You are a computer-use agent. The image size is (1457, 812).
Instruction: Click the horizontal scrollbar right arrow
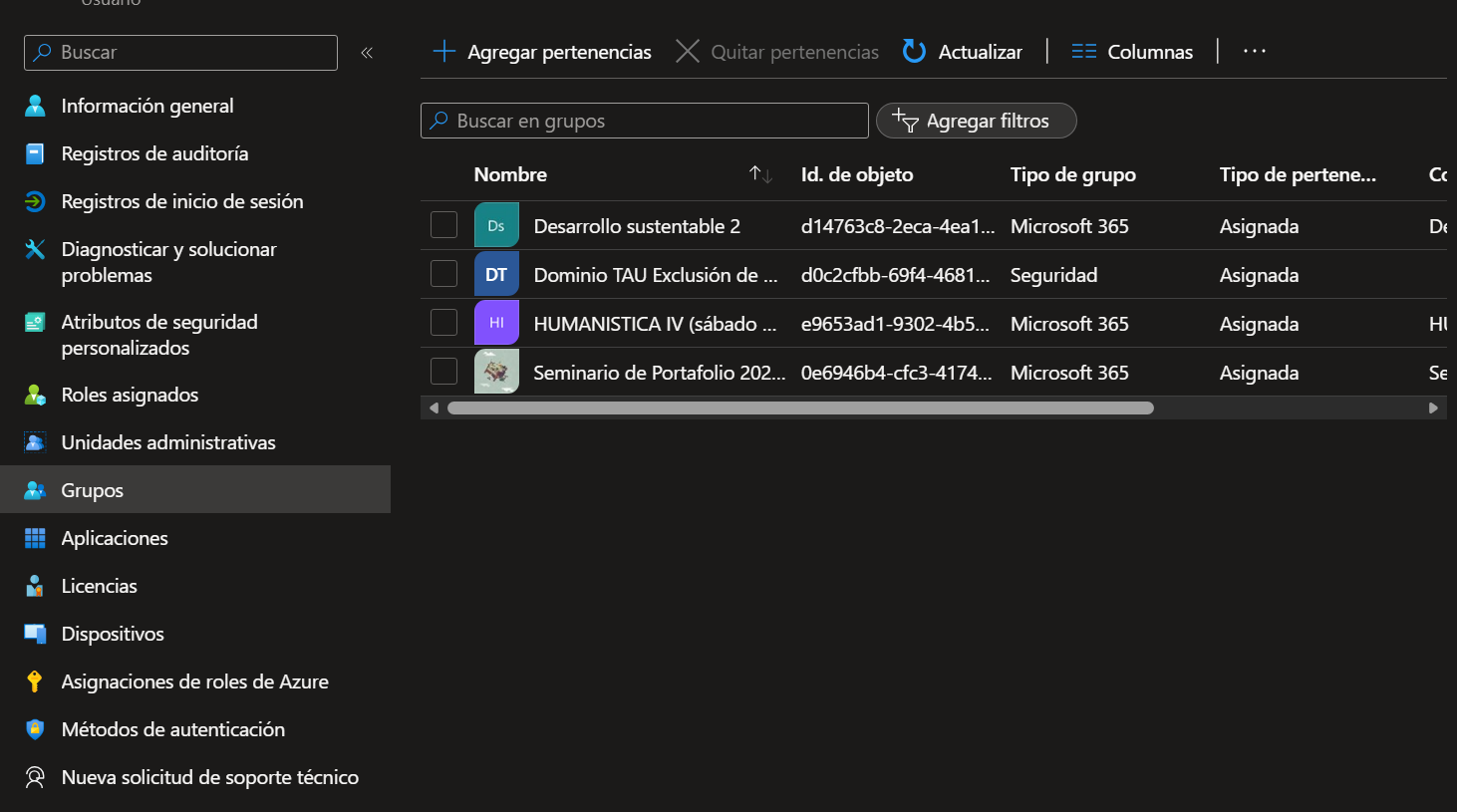(1433, 407)
